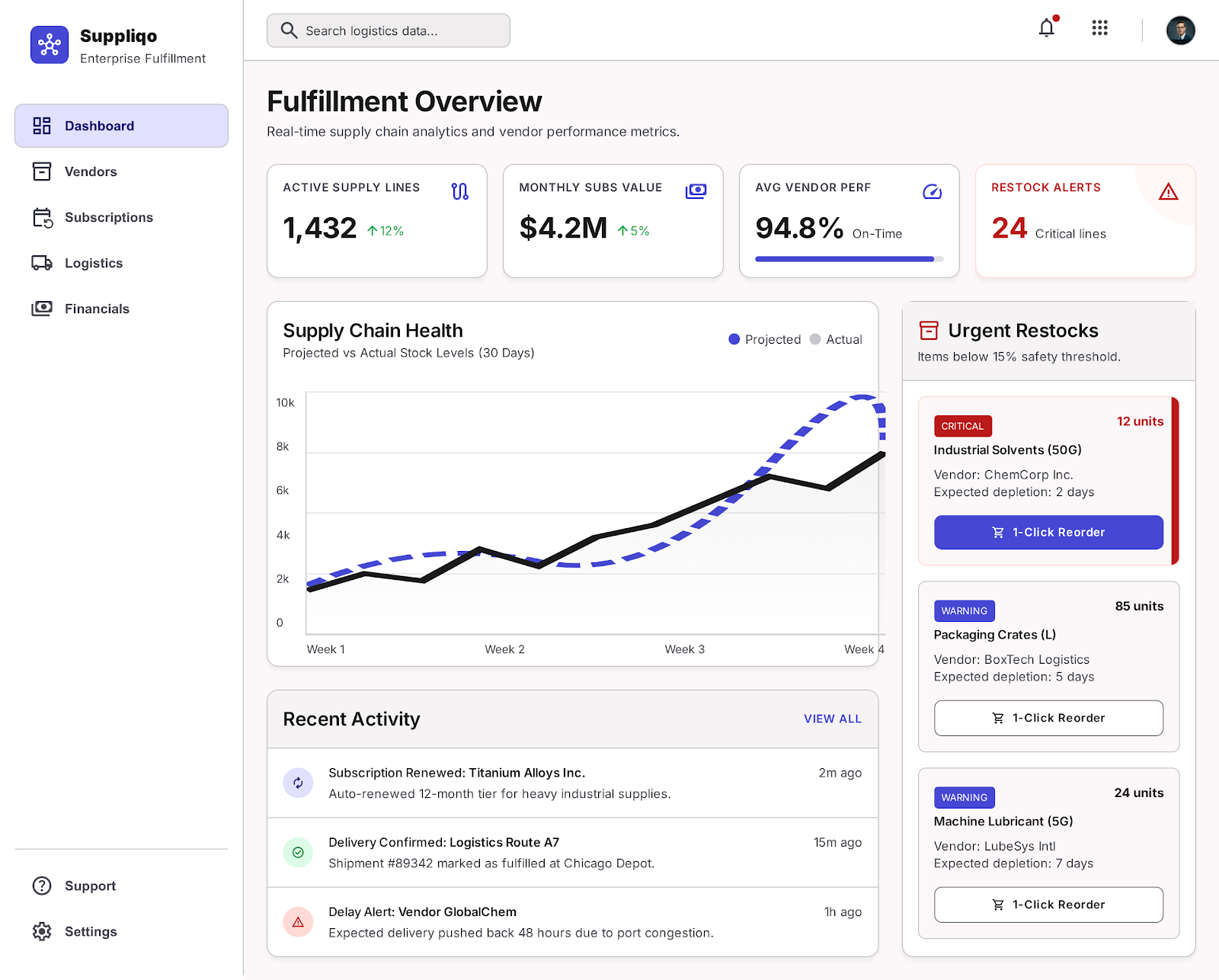The height and width of the screenshot is (980, 1219).
Task: Click the Settings gear icon
Action: pyautogui.click(x=42, y=931)
